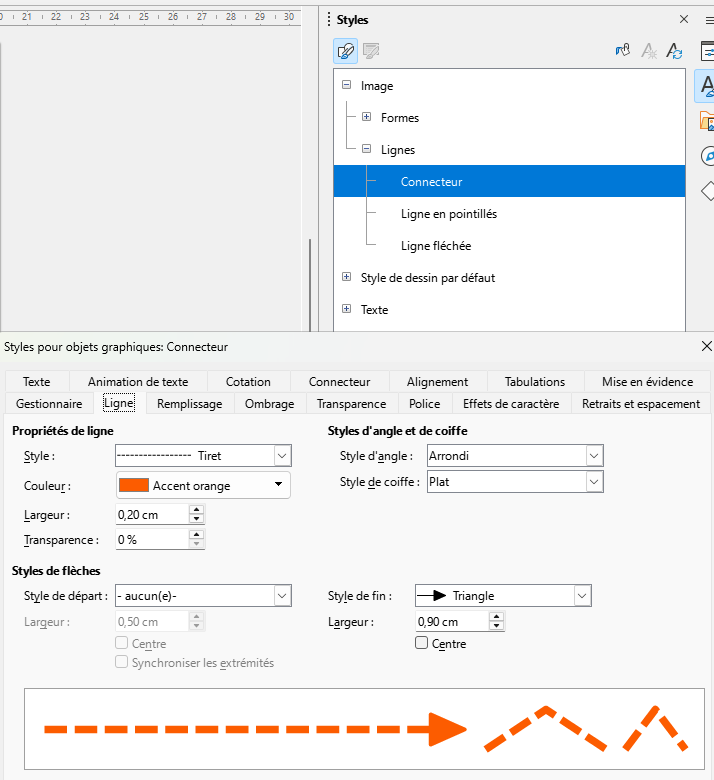Open the Gallery deck icon in sidebar

coord(707,121)
